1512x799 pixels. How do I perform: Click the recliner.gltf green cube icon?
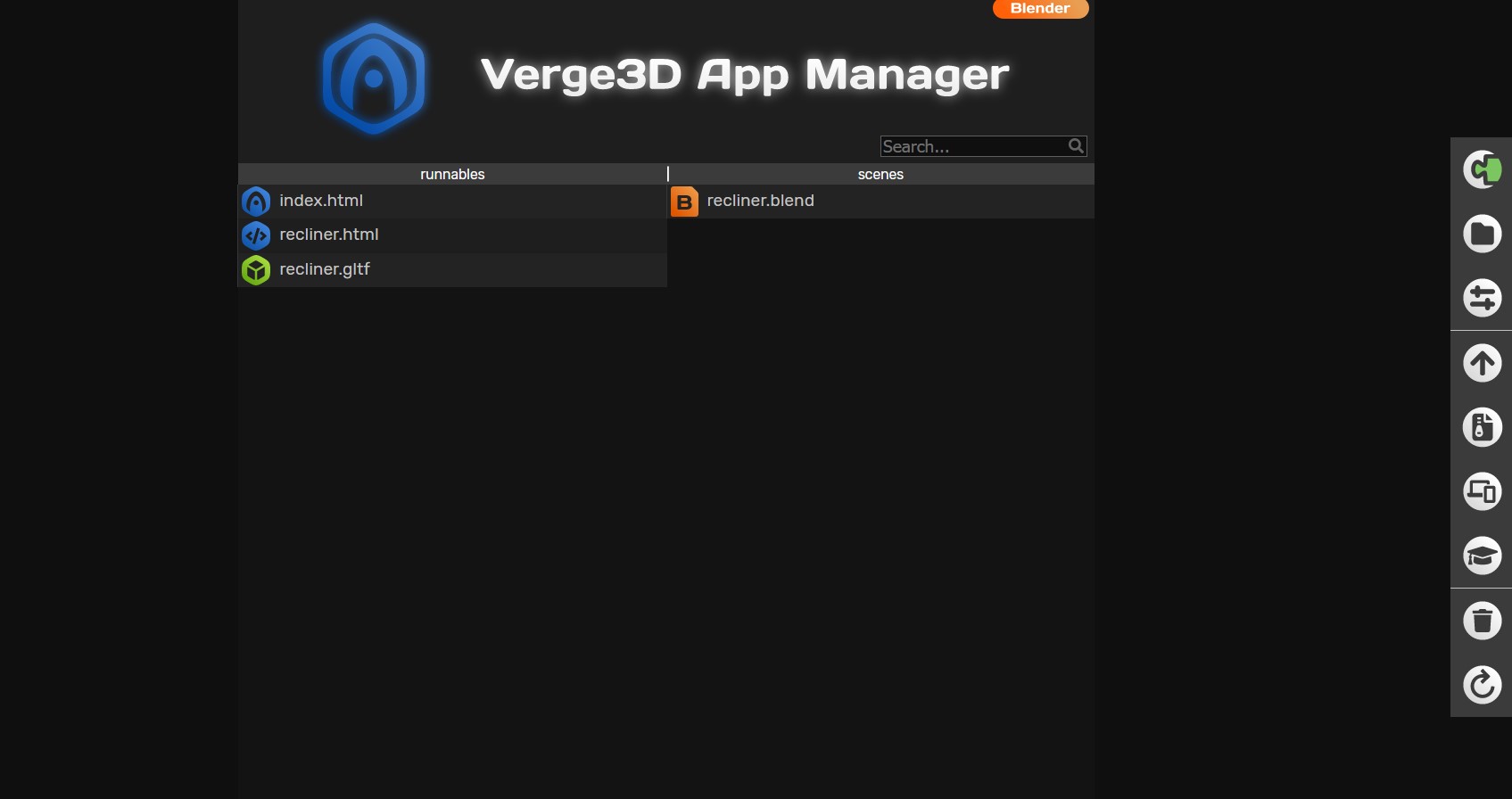click(x=256, y=269)
